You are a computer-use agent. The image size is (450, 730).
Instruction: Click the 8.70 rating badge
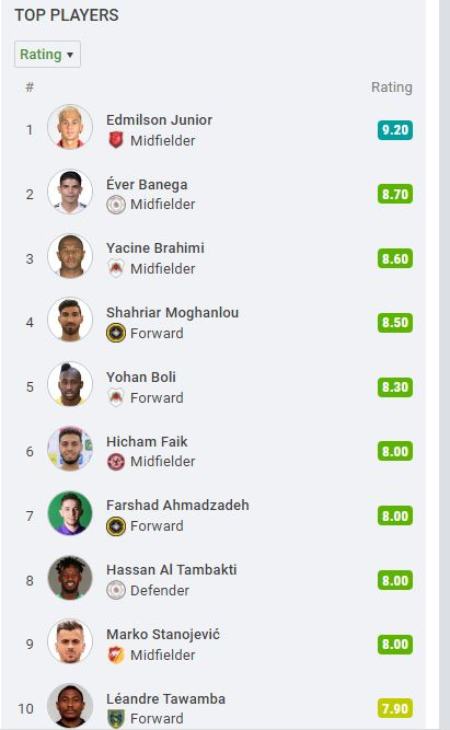395,194
